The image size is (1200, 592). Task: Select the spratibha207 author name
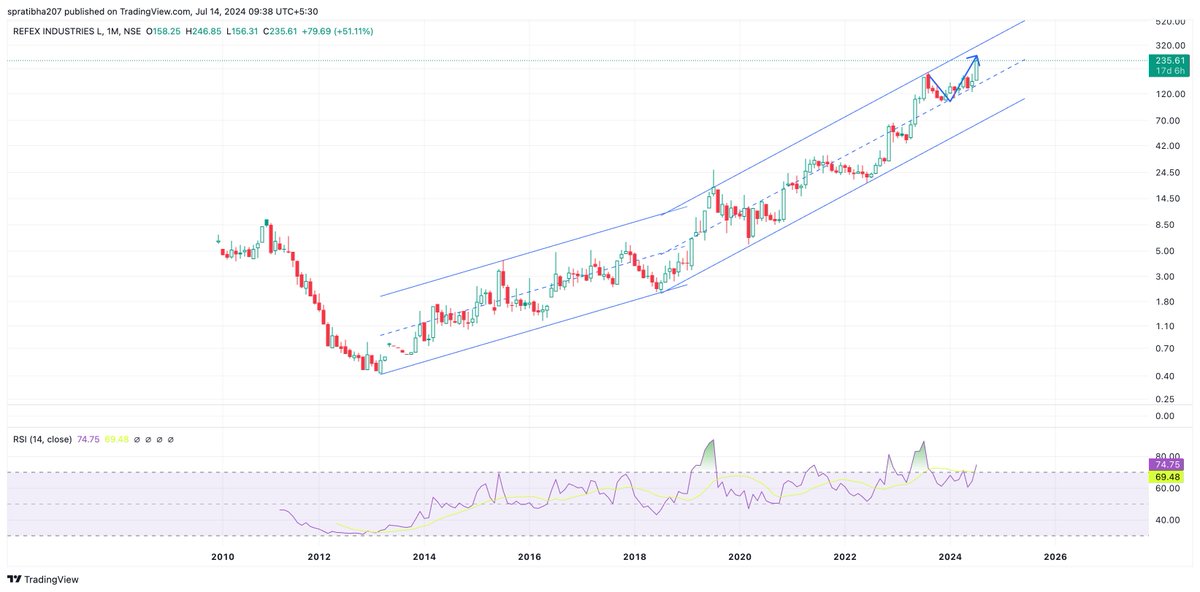click(x=35, y=9)
